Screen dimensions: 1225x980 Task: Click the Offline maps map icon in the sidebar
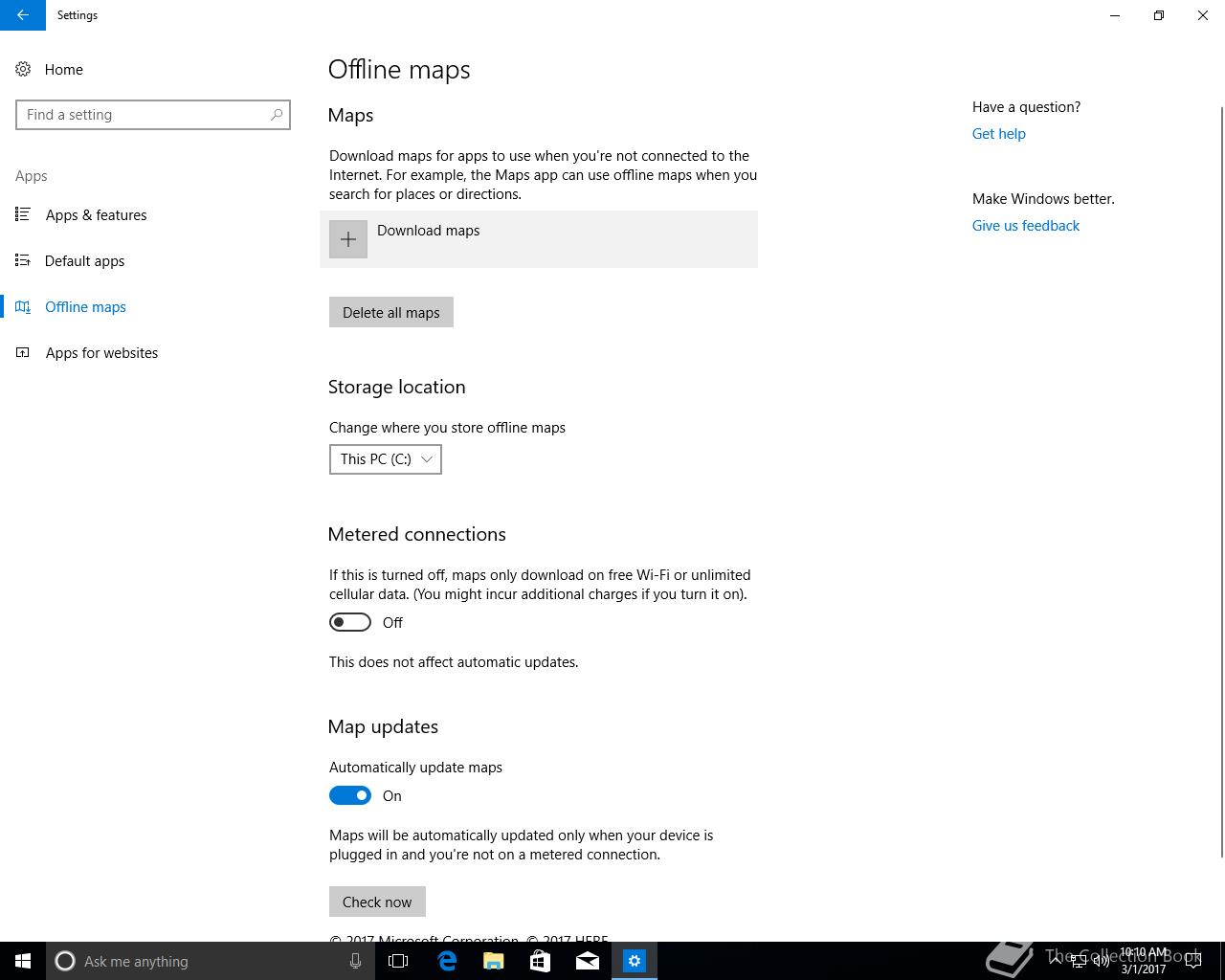point(23,306)
